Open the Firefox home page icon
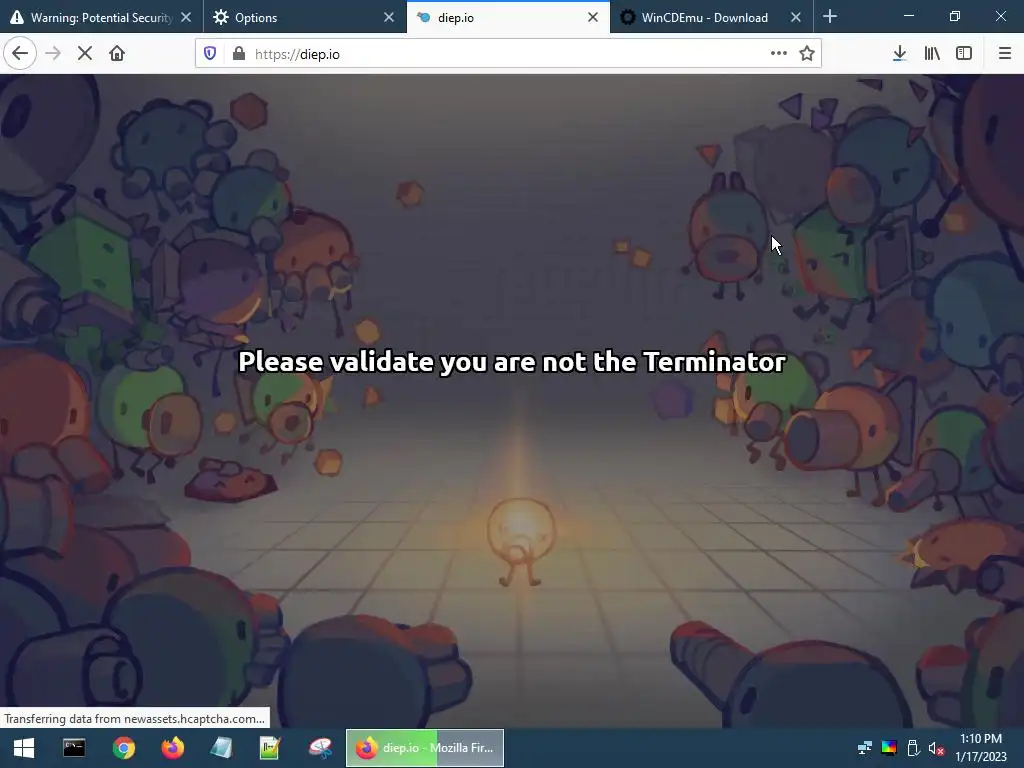 pyautogui.click(x=117, y=54)
